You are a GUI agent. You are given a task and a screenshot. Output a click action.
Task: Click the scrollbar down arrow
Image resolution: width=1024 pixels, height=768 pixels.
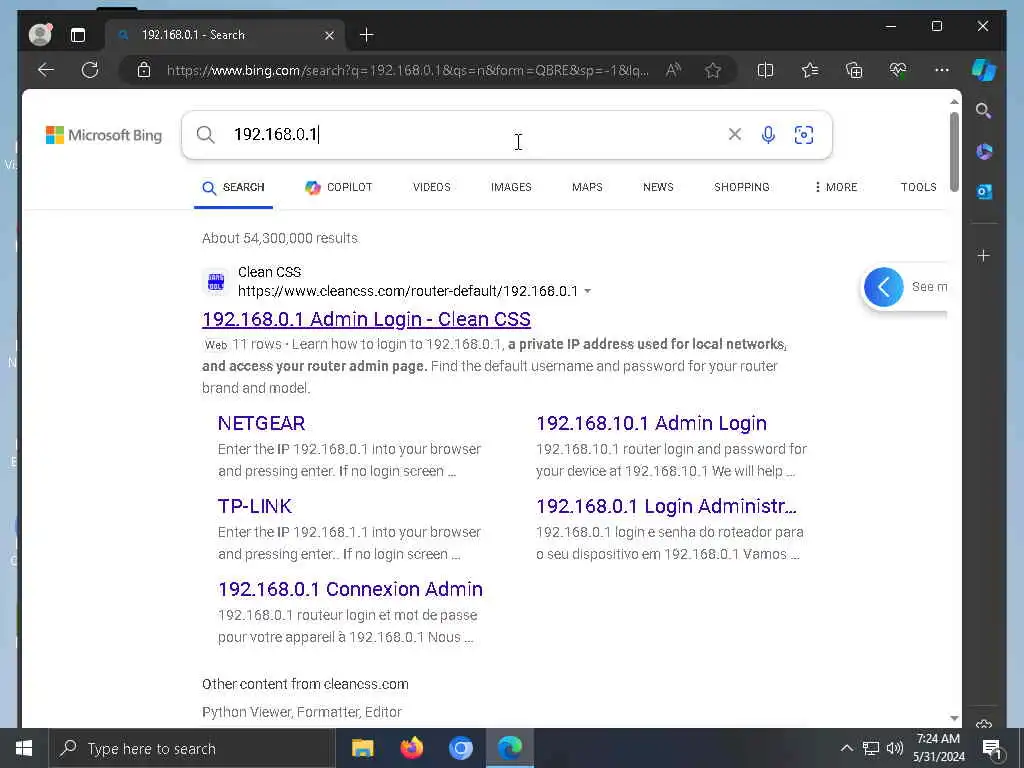coord(954,718)
